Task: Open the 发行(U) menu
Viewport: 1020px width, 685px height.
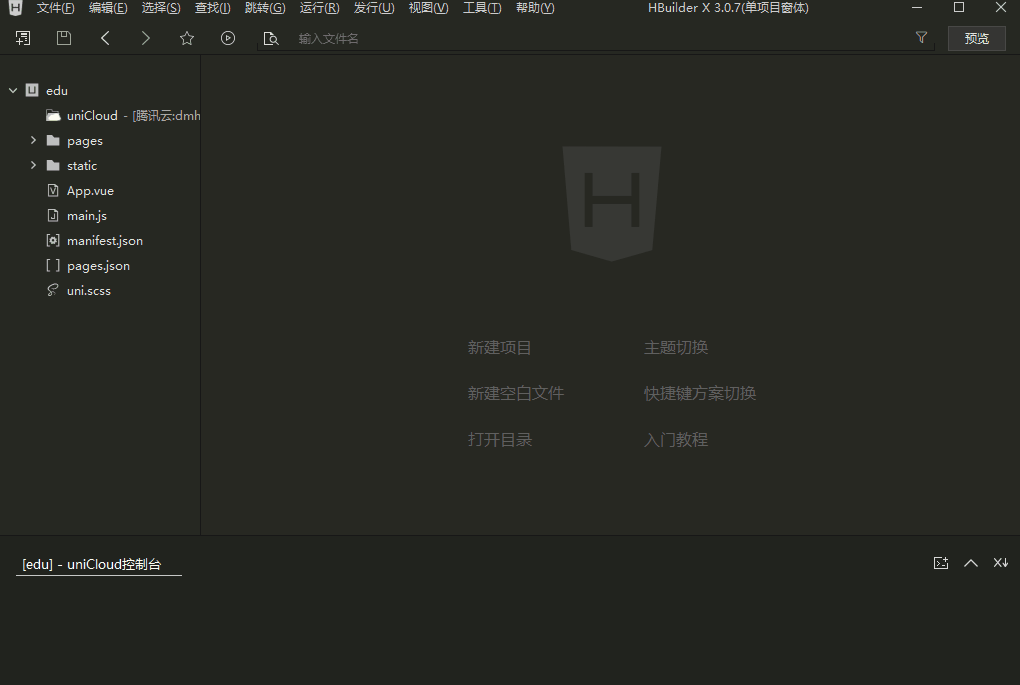Action: pos(374,8)
